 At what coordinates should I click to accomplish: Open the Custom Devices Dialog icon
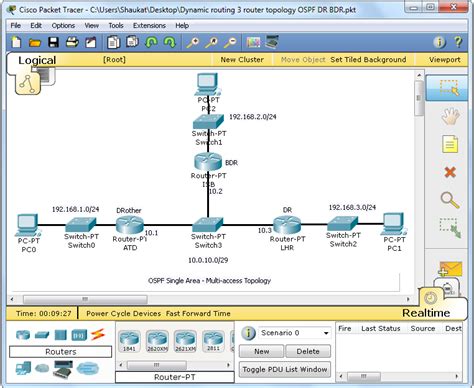(x=272, y=42)
